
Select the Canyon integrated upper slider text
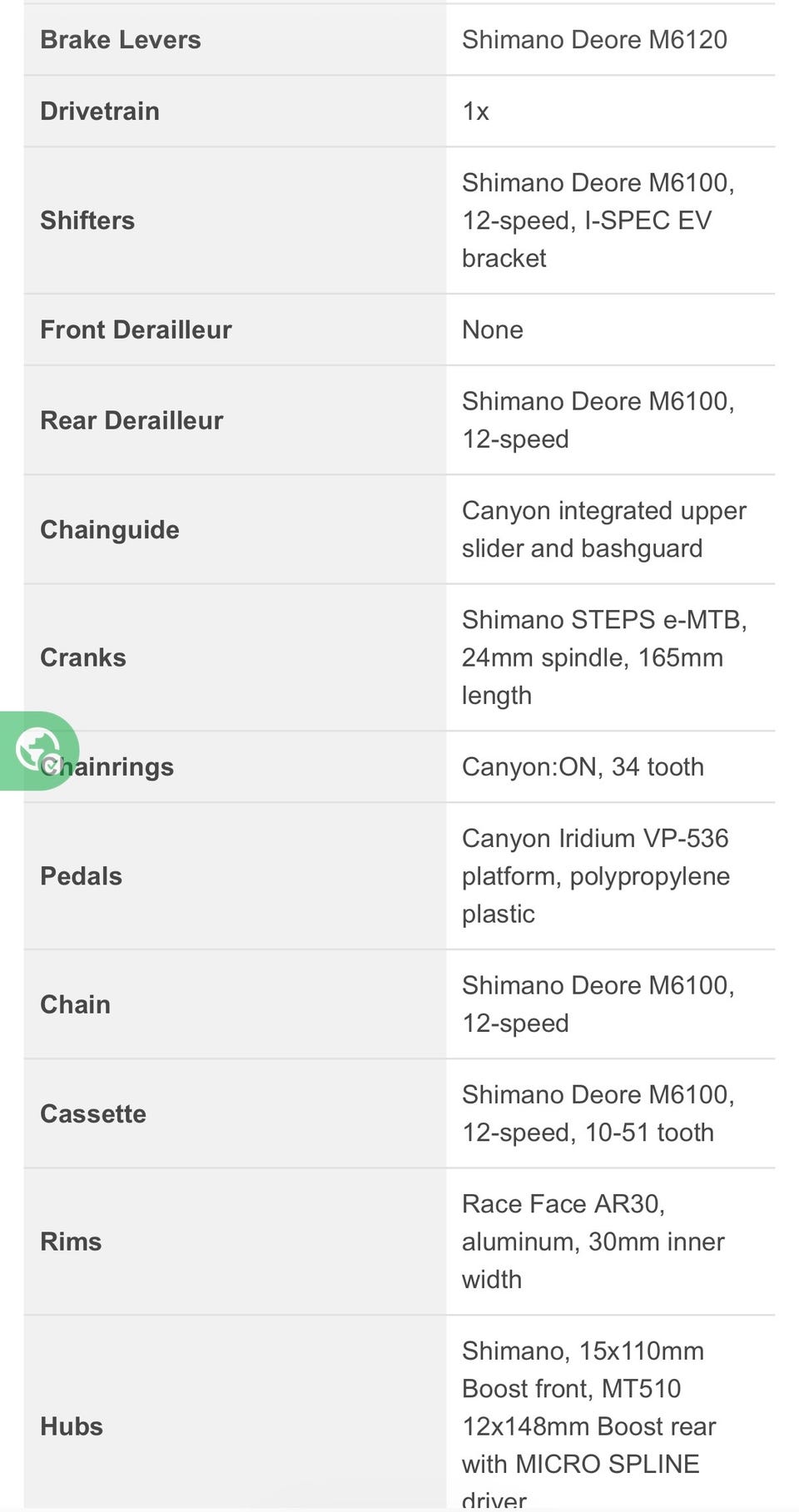604,529
